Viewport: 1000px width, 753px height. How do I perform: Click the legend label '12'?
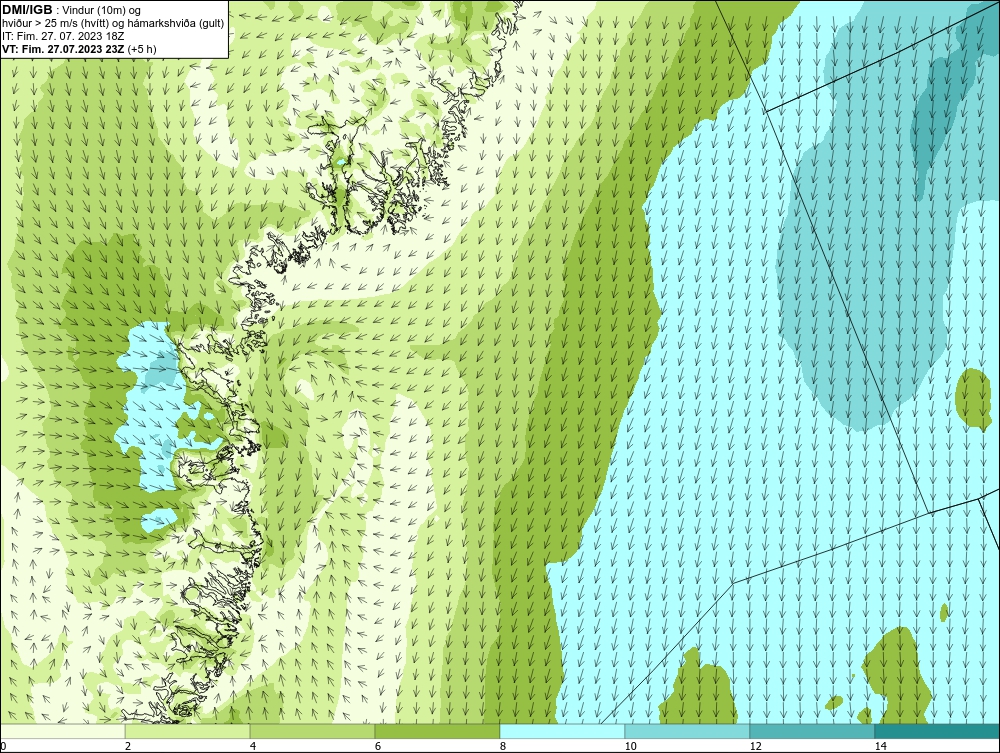755,746
